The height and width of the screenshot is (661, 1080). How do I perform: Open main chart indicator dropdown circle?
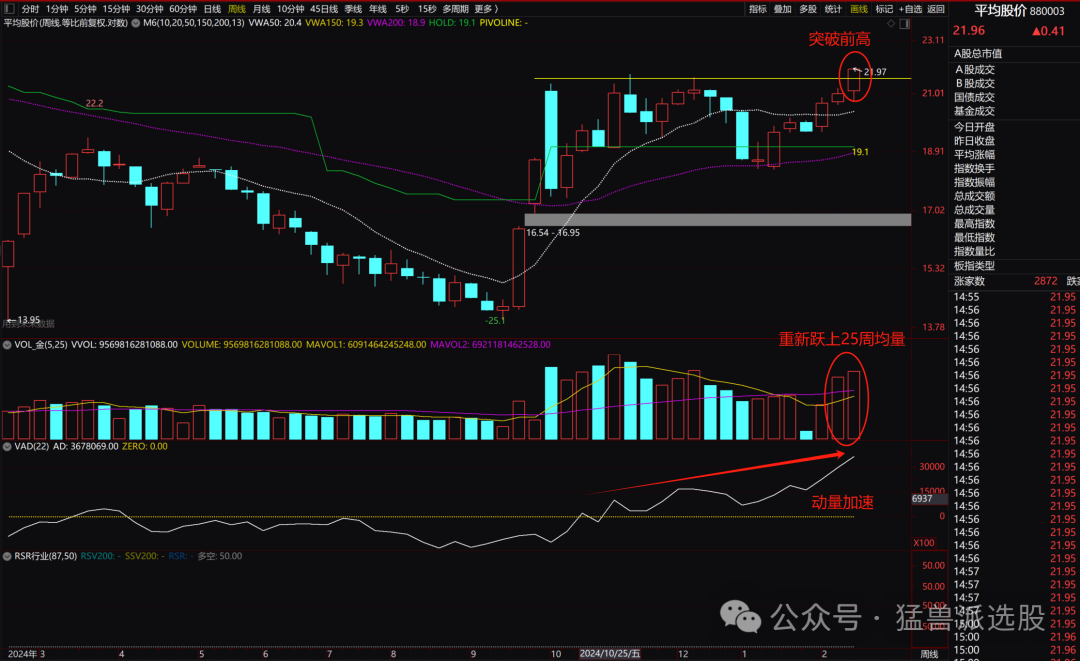(x=136, y=23)
